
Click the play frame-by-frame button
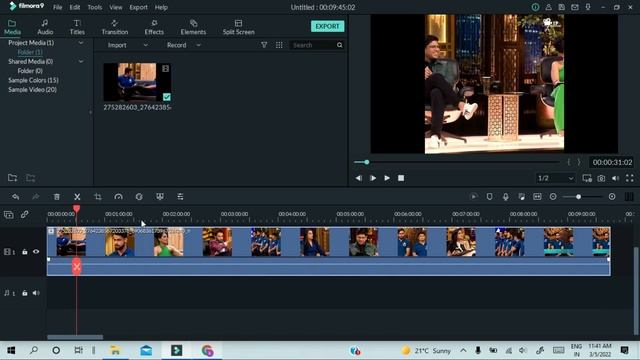pyautogui.click(x=373, y=178)
